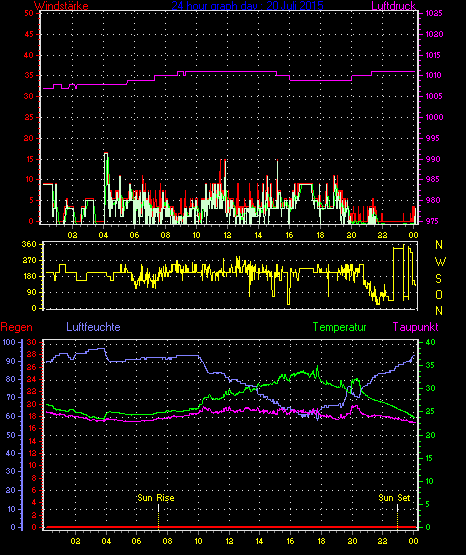Click the magenta Taupunkt legend label
466x555 pixels.
(415, 327)
